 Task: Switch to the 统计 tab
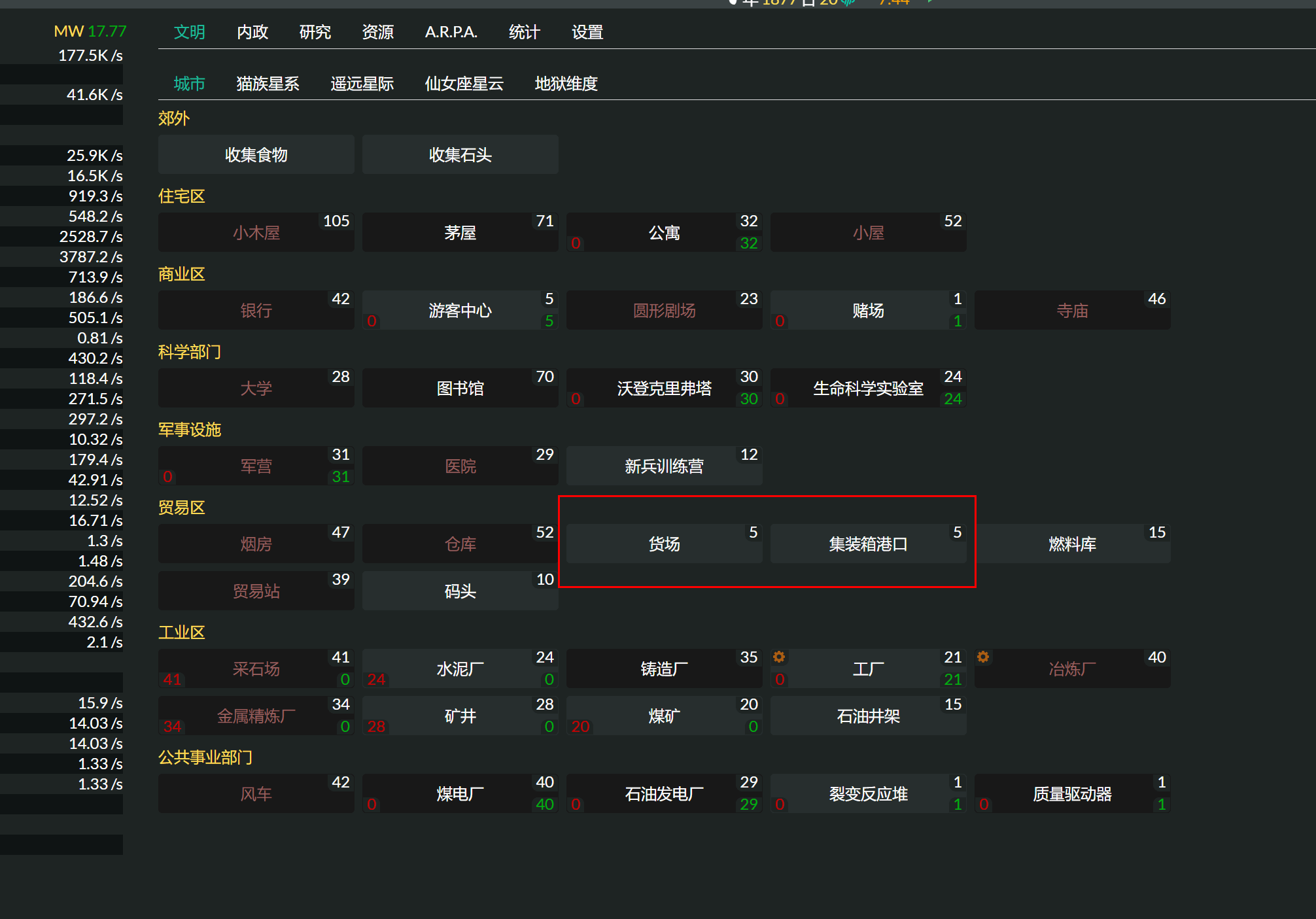(x=525, y=32)
